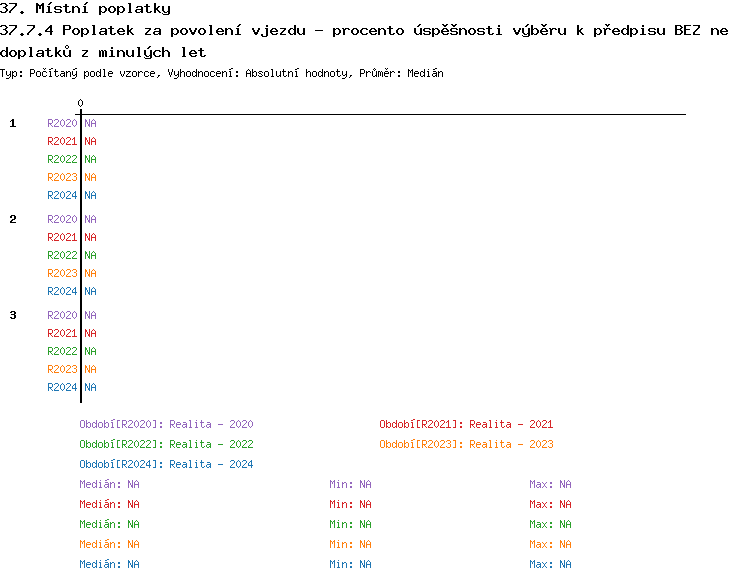This screenshot has height=582, width=750.
Task: Click the orange R2023 label in group 1
Action: pyautogui.click(x=62, y=177)
